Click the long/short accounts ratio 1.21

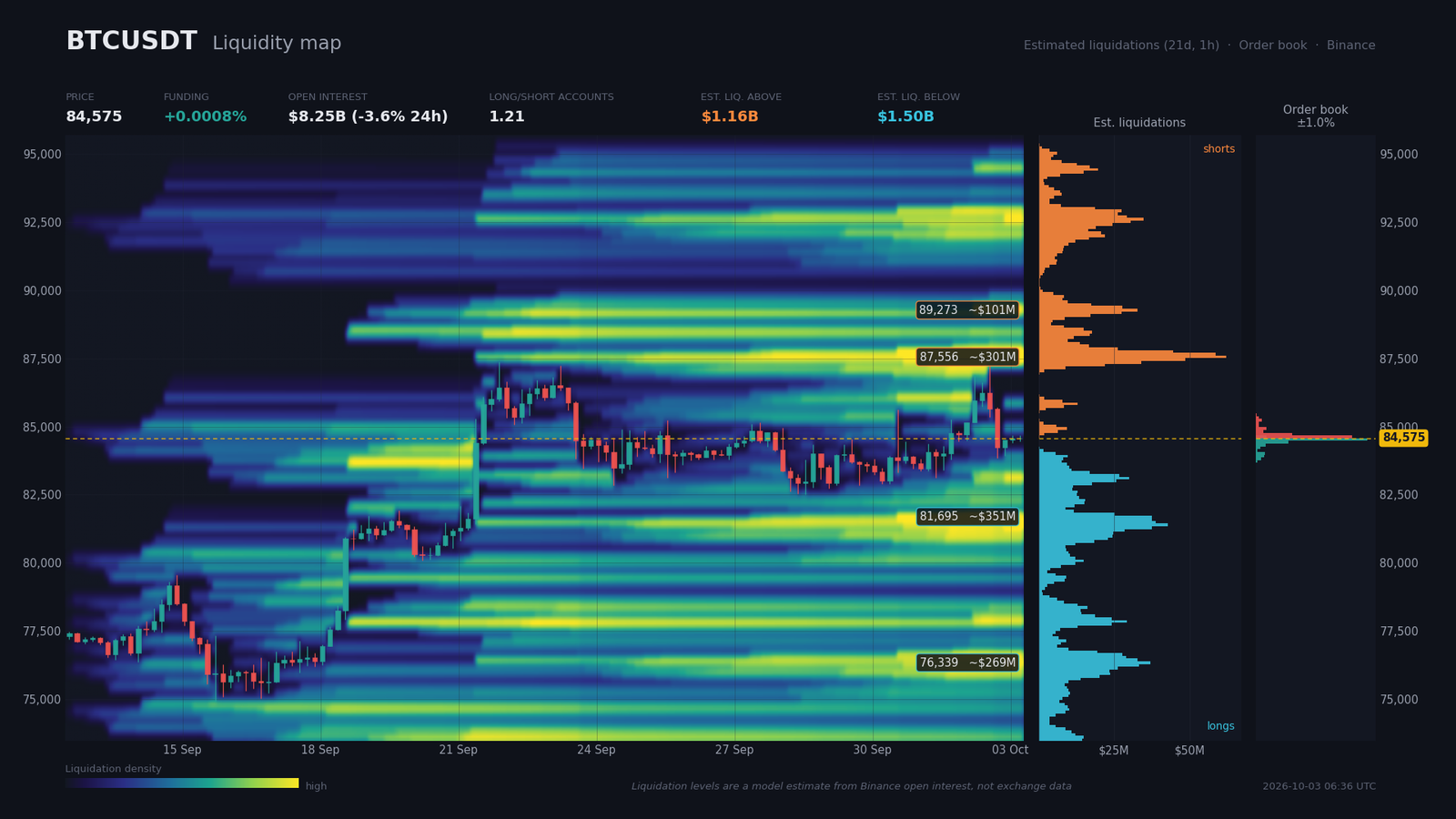(x=507, y=116)
